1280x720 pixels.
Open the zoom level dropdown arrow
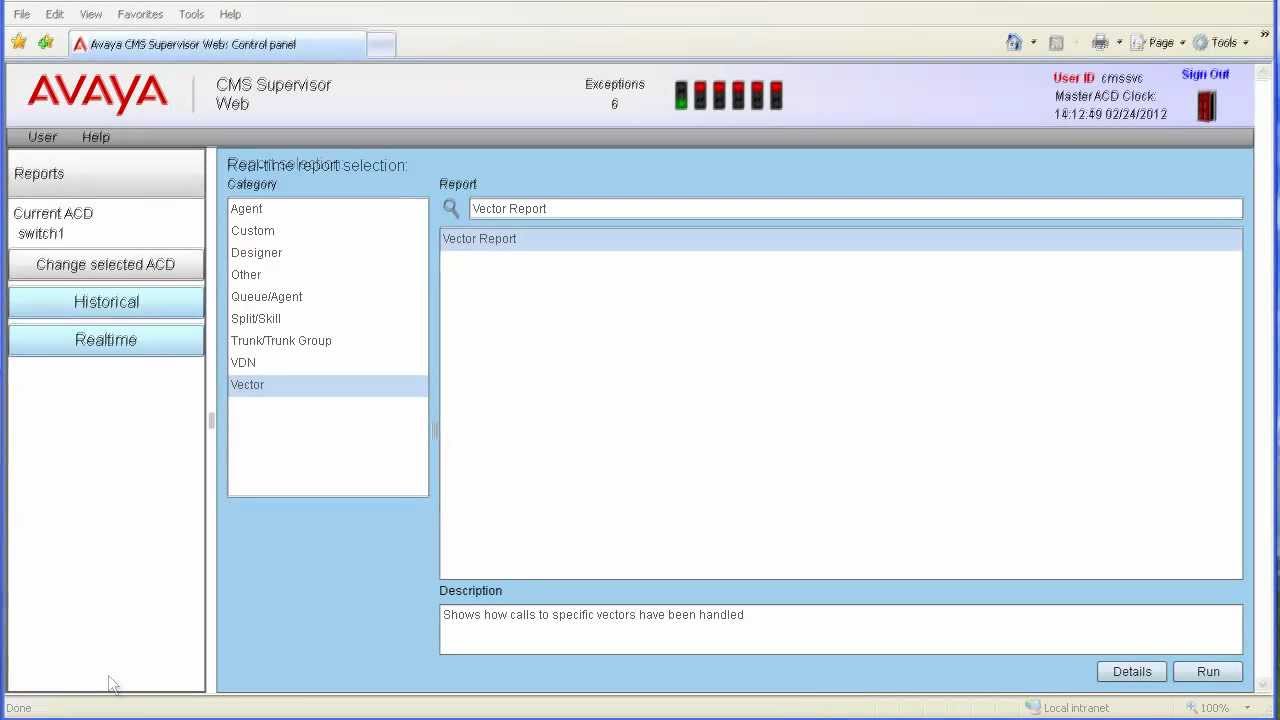coord(1247,708)
